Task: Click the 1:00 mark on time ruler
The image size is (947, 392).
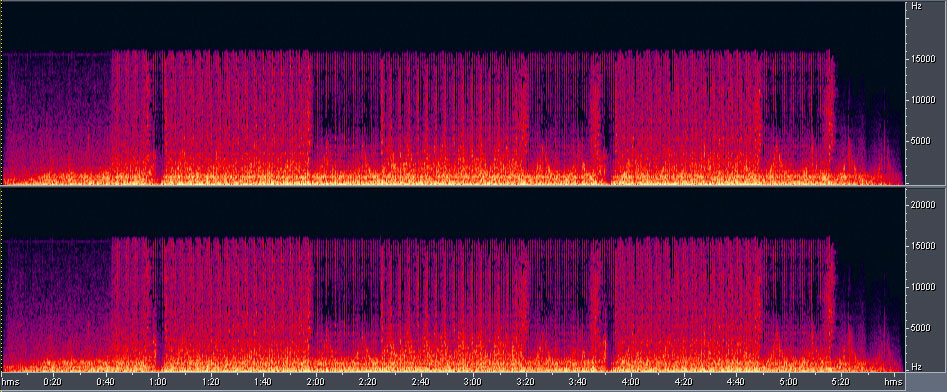Action: 158,382
